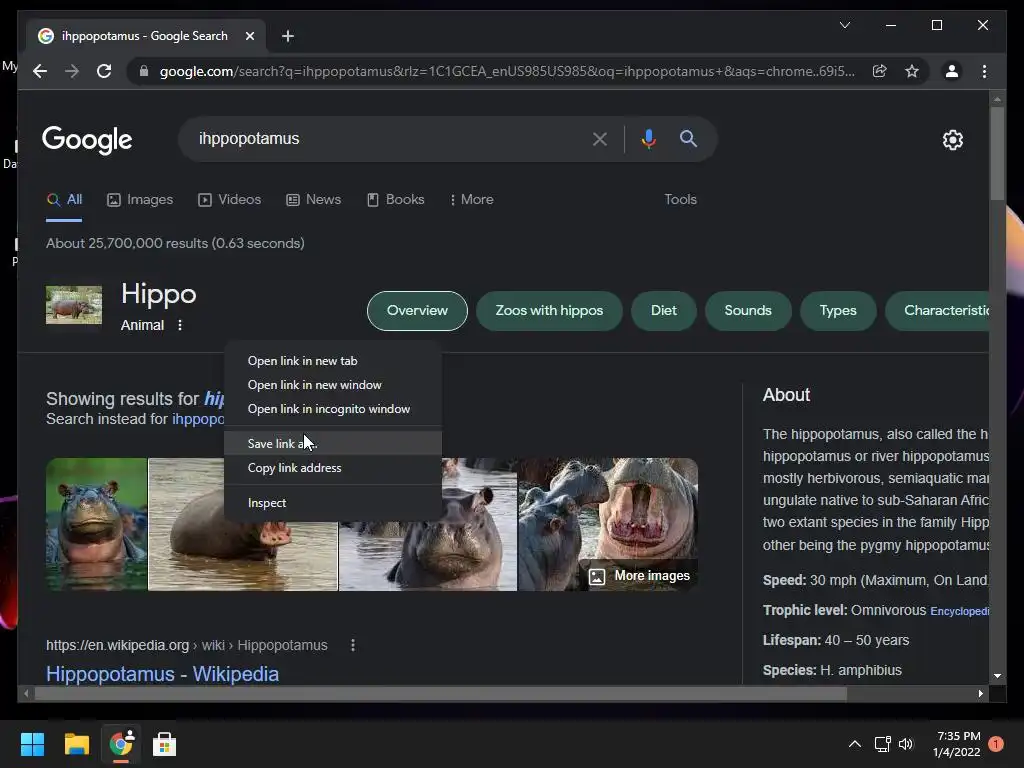The image size is (1024, 768).
Task: Open a new tab with the plus button
Action: click(x=287, y=36)
